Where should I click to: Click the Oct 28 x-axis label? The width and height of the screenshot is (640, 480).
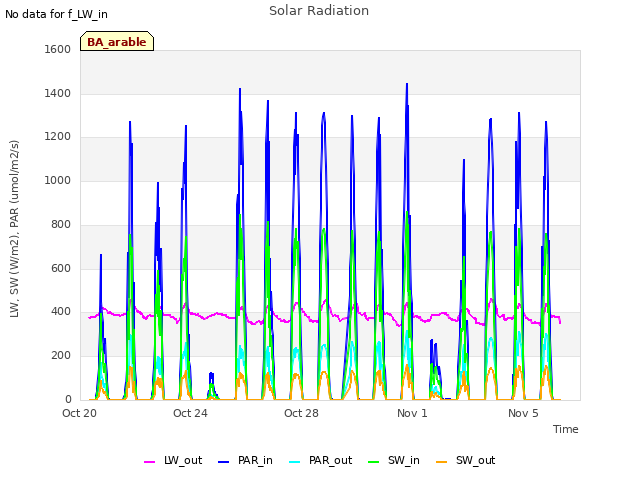[x=302, y=413]
